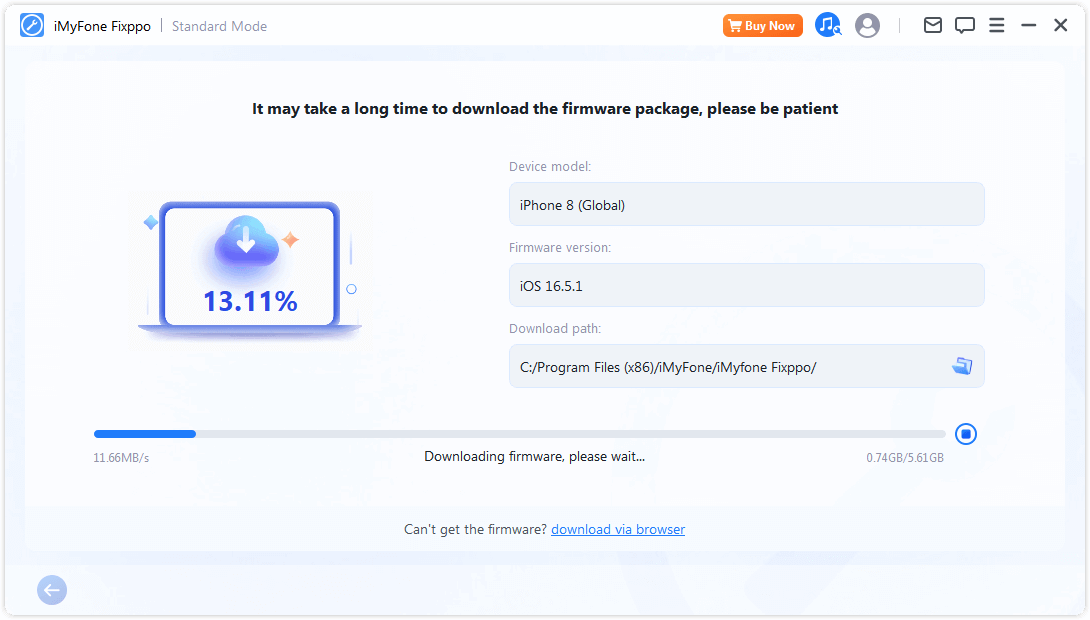
Task: Click the 13.11% progress percentage
Action: coord(250,301)
